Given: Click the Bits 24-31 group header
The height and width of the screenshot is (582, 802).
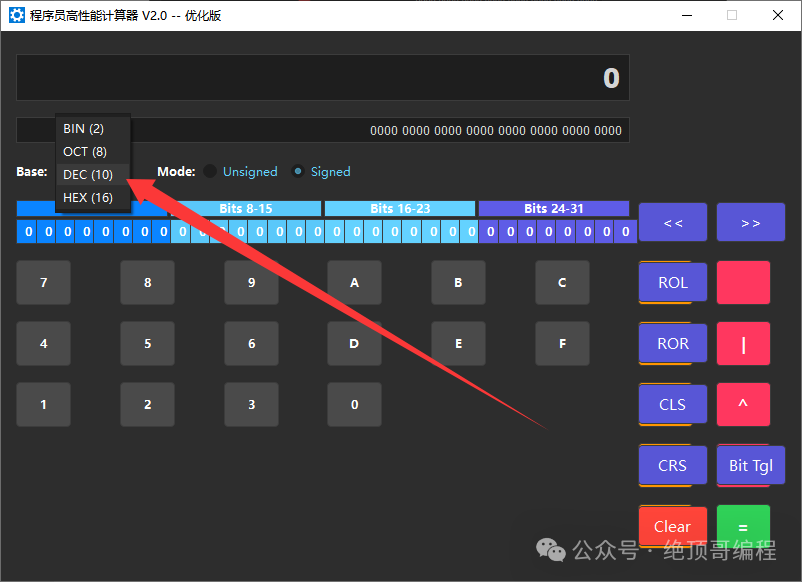Looking at the screenshot, I should coord(554,209).
